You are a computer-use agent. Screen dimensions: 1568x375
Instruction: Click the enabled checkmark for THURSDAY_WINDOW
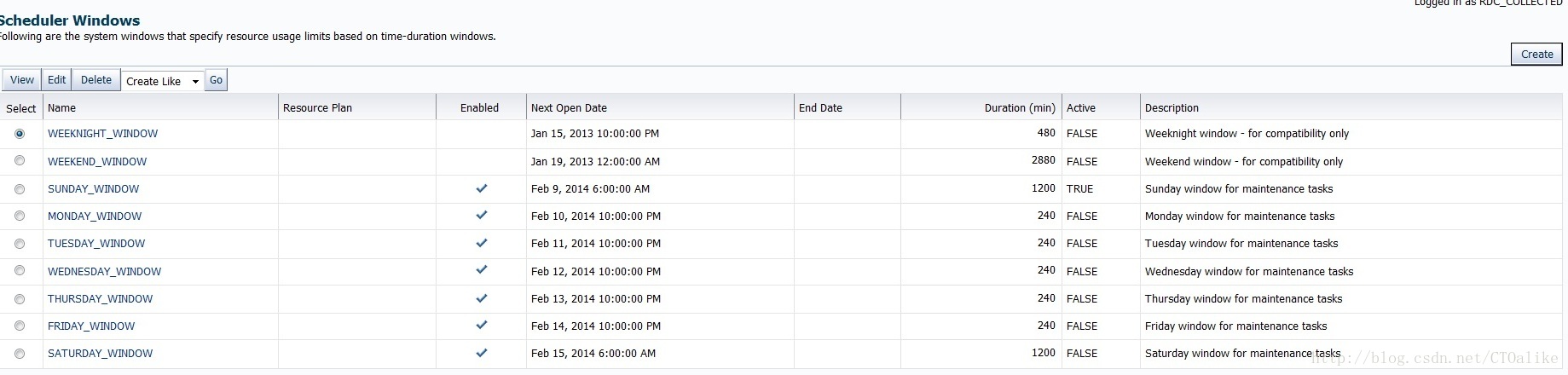coord(482,298)
